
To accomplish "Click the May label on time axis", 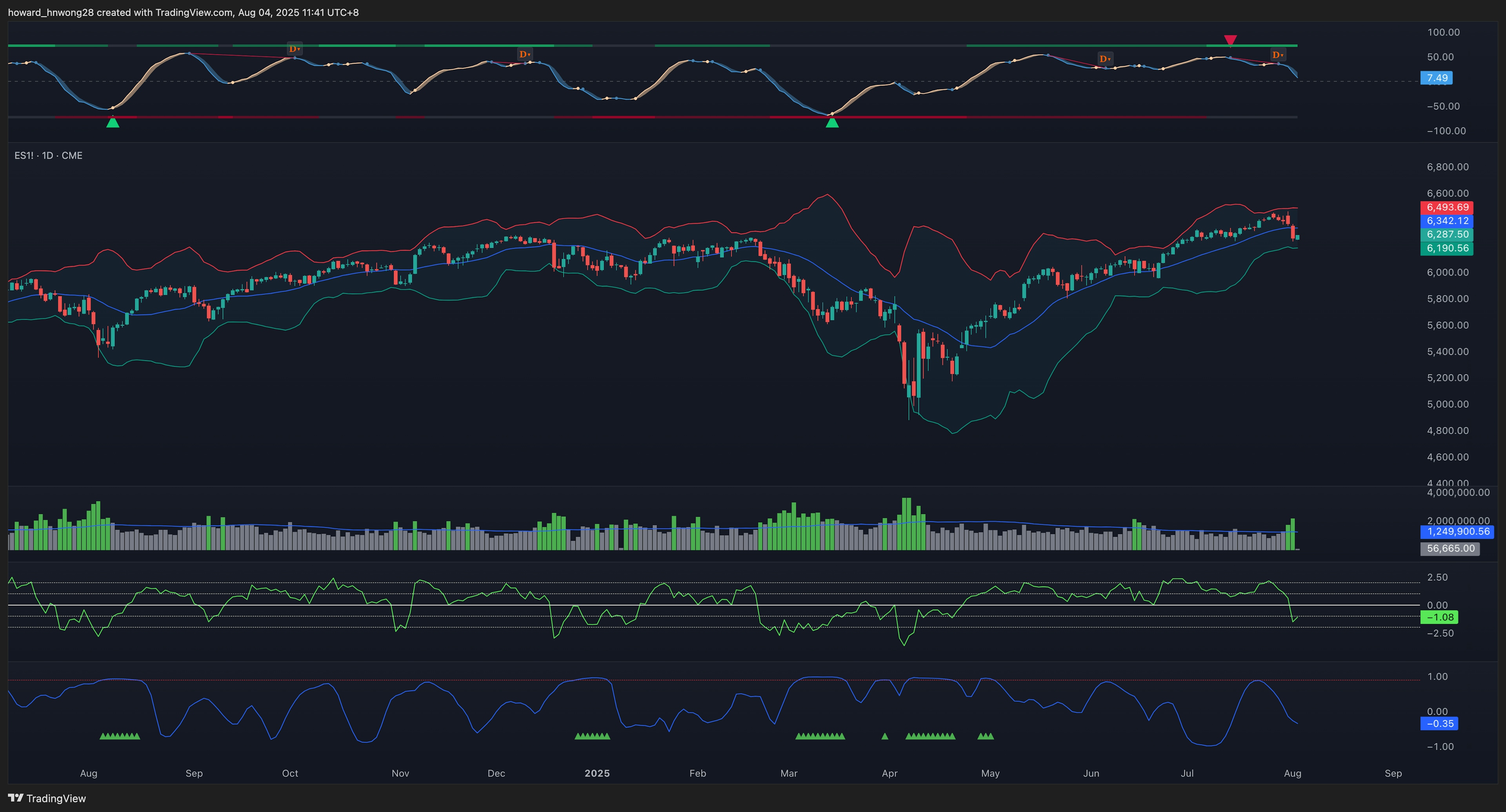I will pyautogui.click(x=990, y=773).
